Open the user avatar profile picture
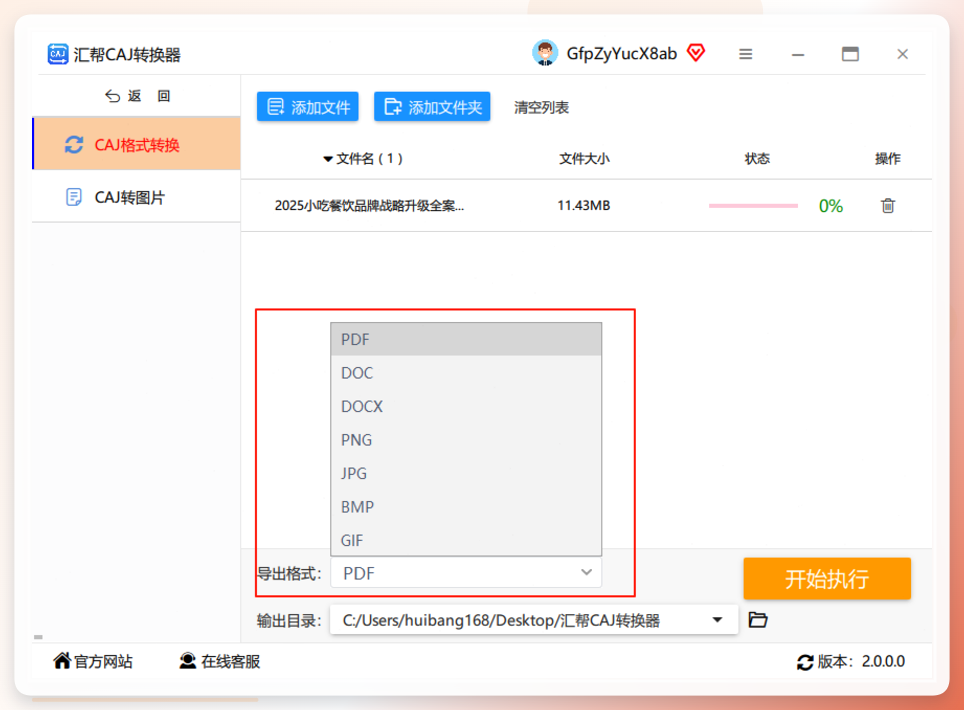964x710 pixels. coord(545,53)
